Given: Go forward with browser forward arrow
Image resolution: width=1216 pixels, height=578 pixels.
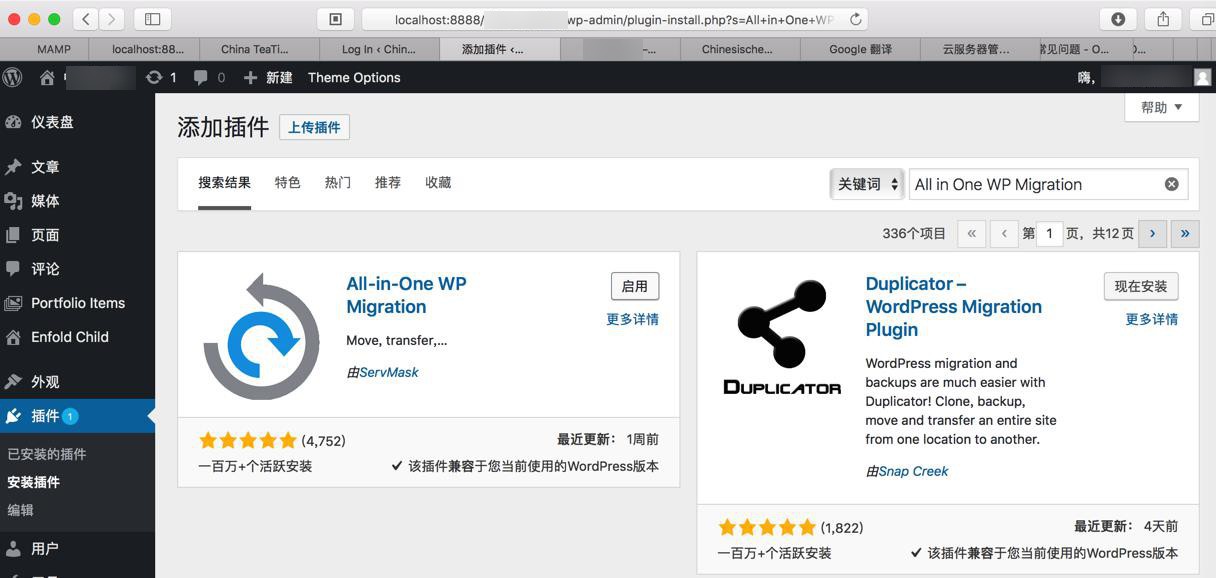Looking at the screenshot, I should 112,18.
